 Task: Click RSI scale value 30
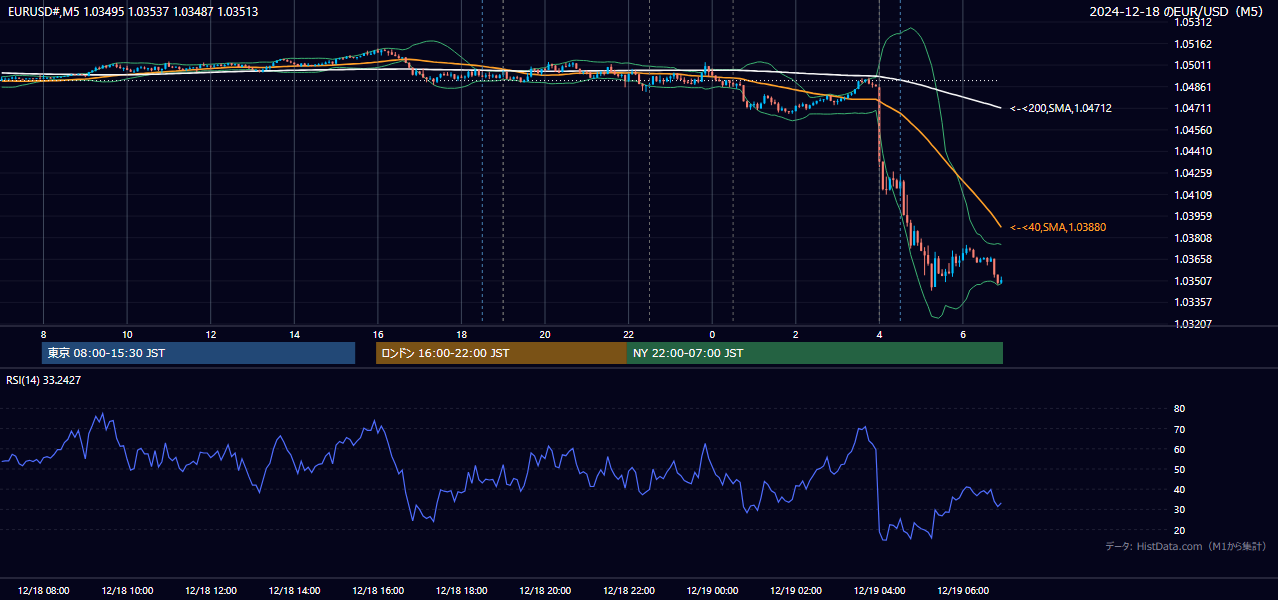[x=1179, y=509]
